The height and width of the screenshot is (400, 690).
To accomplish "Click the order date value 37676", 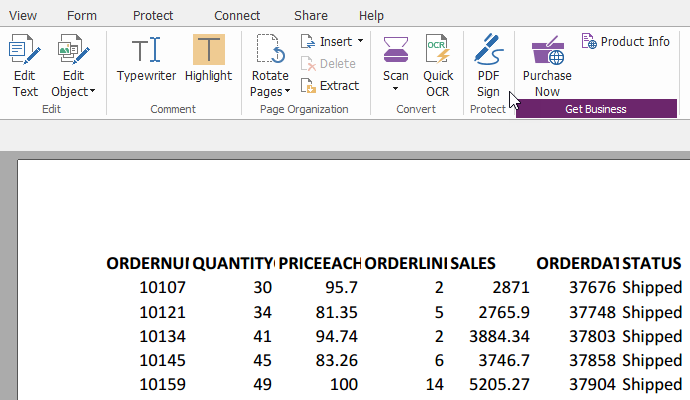I will click(592, 288).
